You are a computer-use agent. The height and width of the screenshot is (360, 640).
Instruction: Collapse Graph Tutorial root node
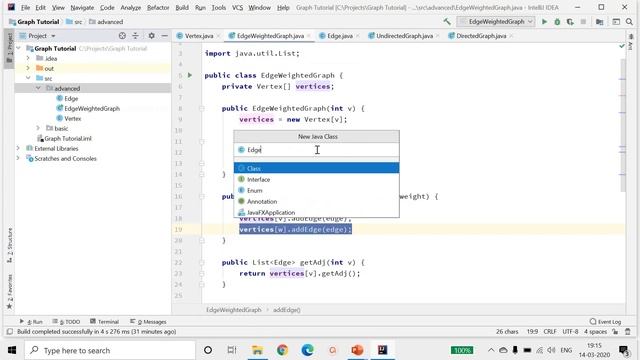(18, 48)
